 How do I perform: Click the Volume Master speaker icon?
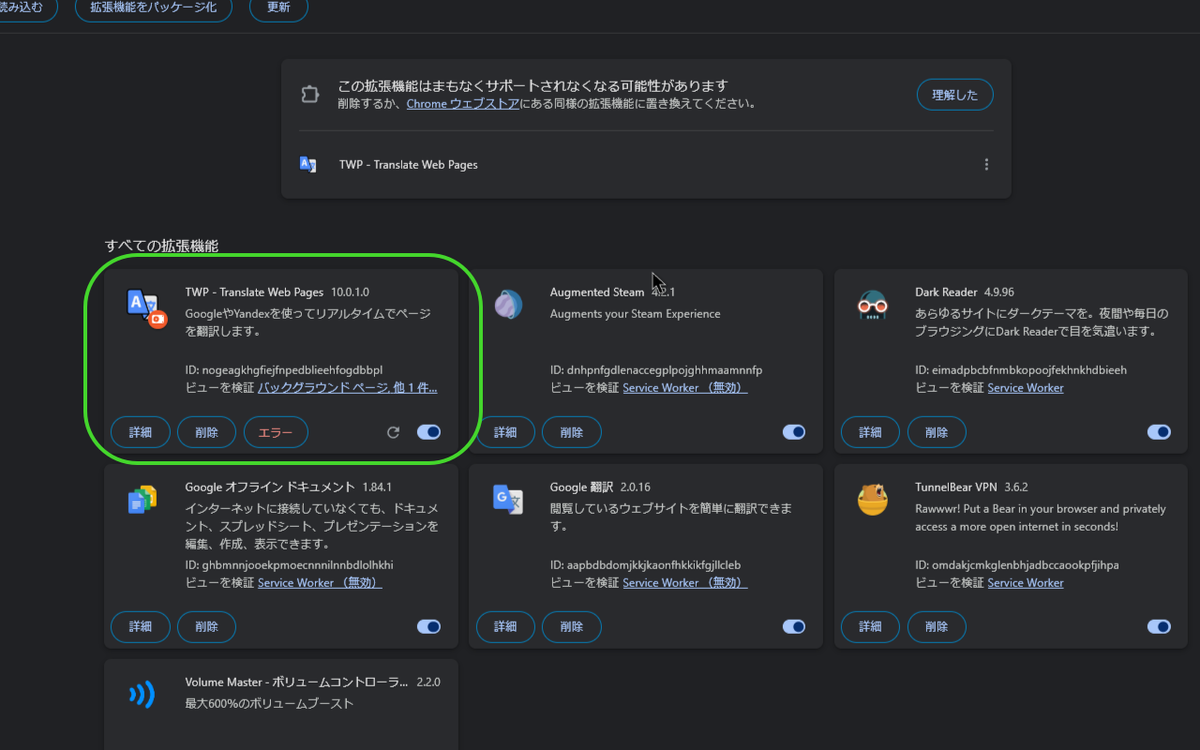coord(142,694)
